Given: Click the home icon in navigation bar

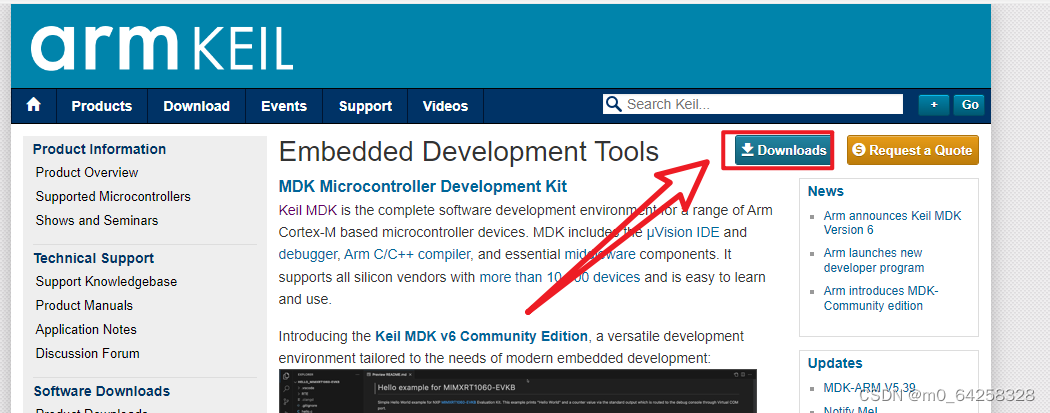Looking at the screenshot, I should (33, 105).
